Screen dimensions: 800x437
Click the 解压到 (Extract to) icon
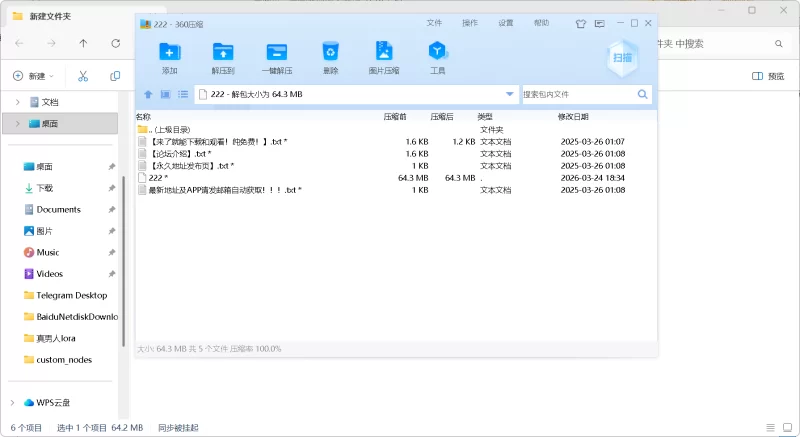(x=223, y=57)
